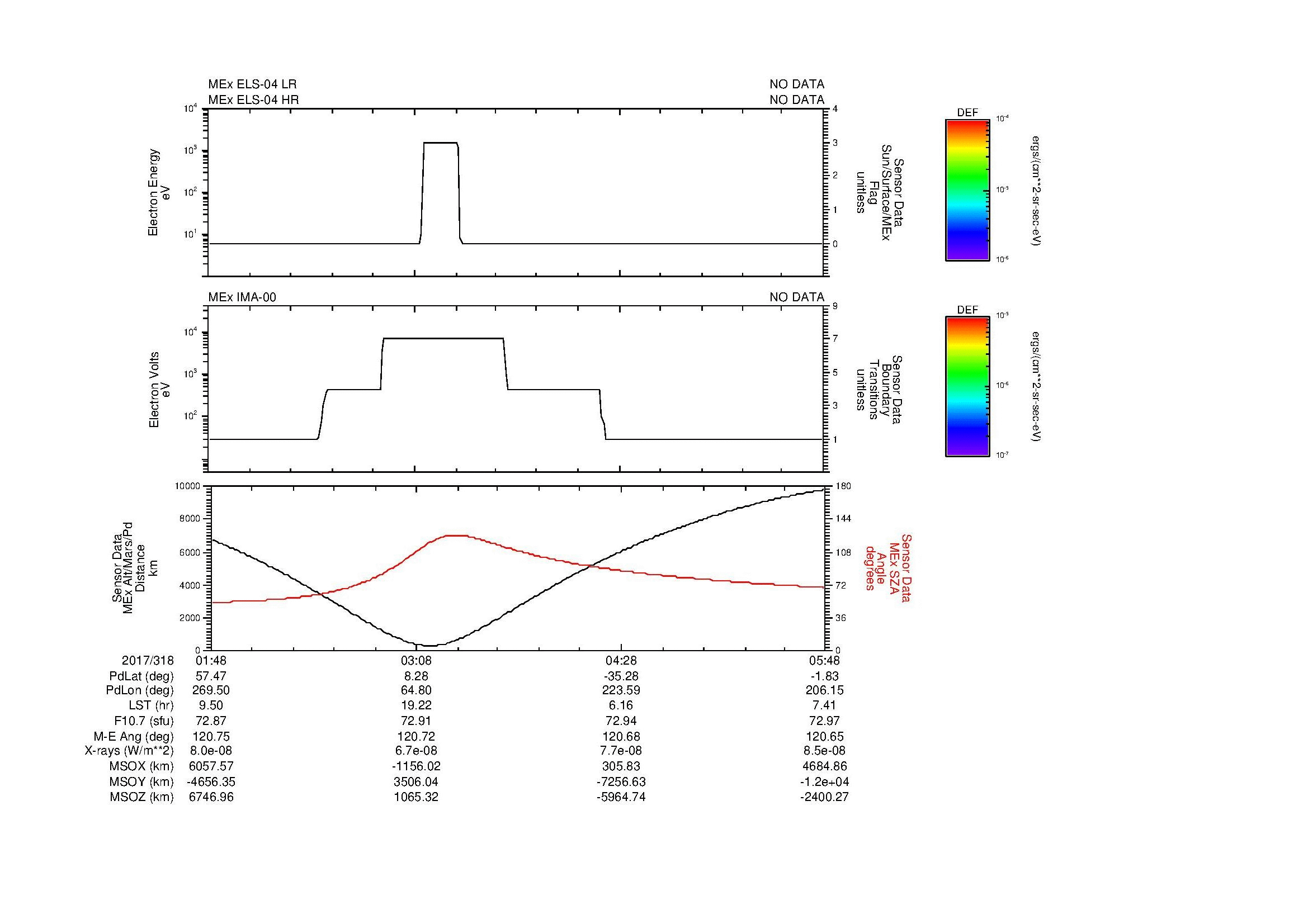This screenshot has width=1308, height=924.
Task: Click the 'MSOY (km)' row label
Action: [142, 782]
